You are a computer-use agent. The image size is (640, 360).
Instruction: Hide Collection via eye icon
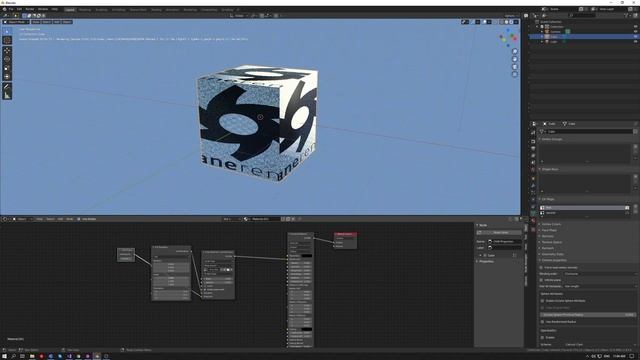(636, 27)
